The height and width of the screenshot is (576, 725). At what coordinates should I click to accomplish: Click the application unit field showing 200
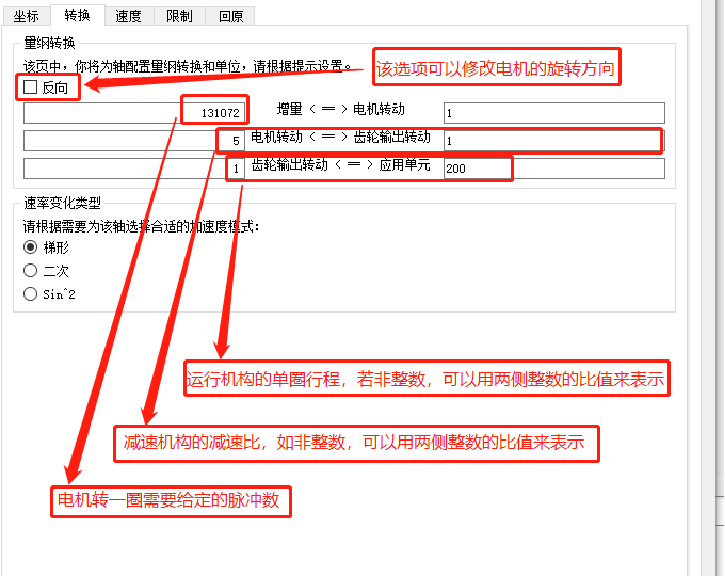click(x=554, y=169)
